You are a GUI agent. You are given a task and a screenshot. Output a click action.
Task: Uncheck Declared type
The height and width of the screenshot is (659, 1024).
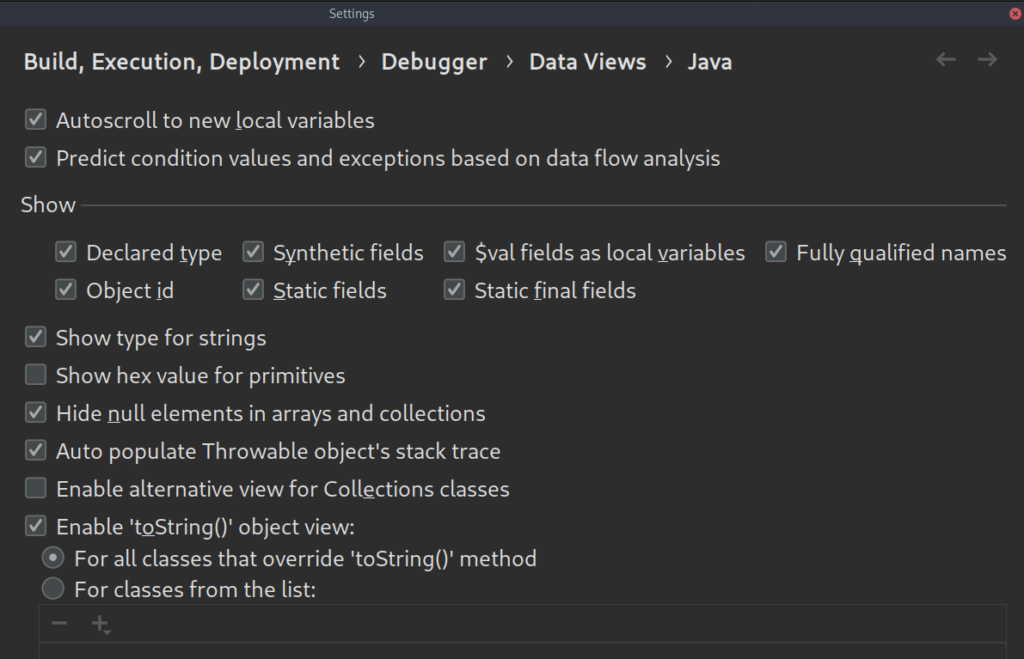click(65, 252)
